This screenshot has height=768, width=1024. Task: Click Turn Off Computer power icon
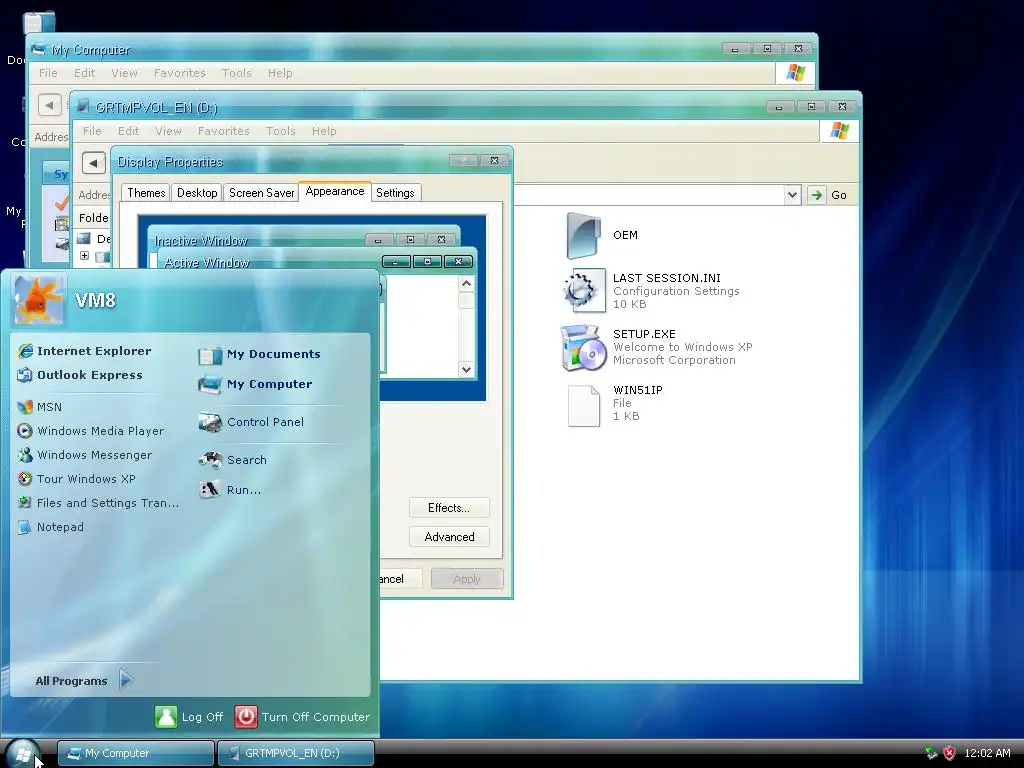[x=246, y=717]
